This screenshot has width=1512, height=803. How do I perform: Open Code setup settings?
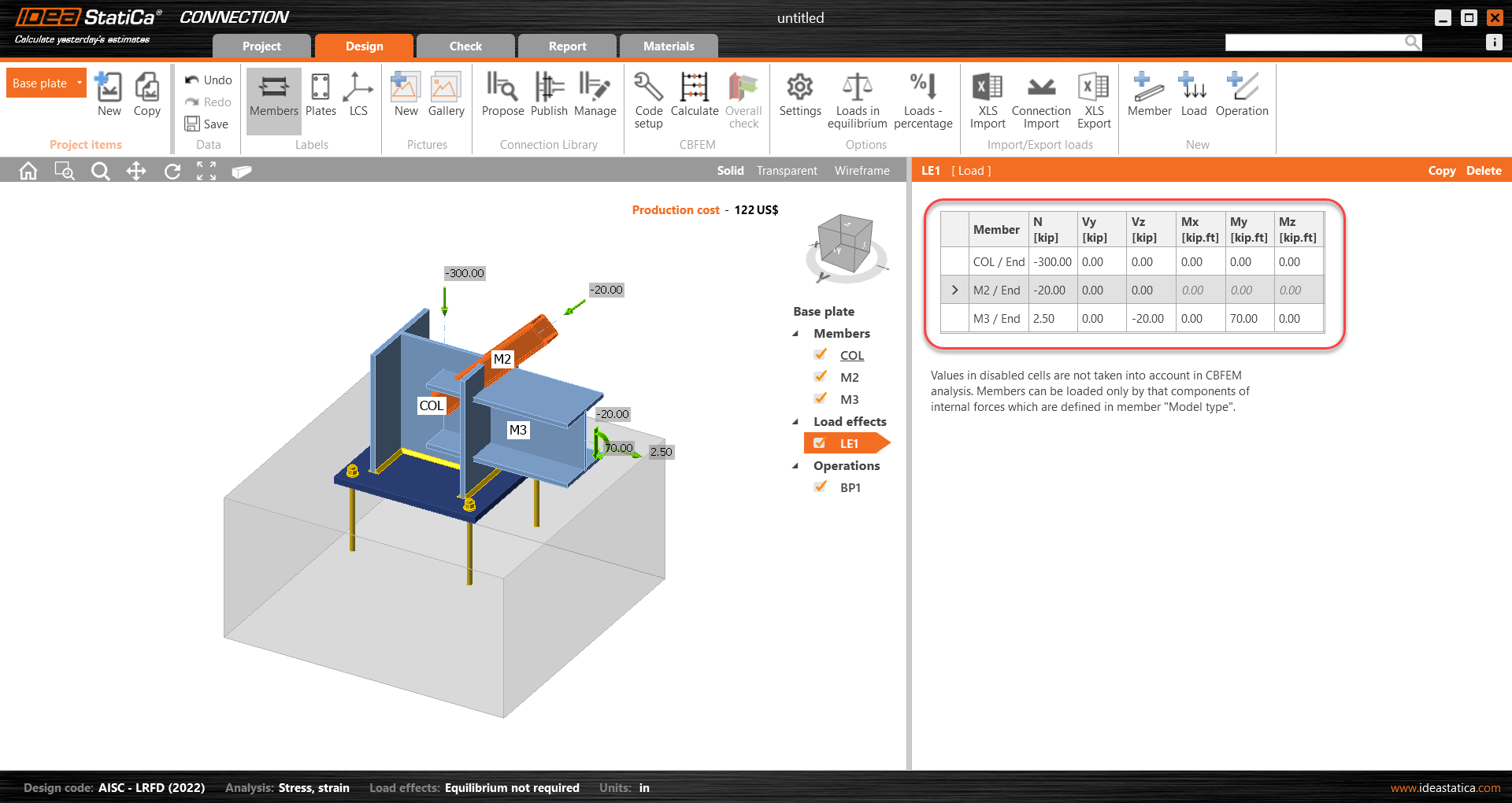click(x=647, y=98)
